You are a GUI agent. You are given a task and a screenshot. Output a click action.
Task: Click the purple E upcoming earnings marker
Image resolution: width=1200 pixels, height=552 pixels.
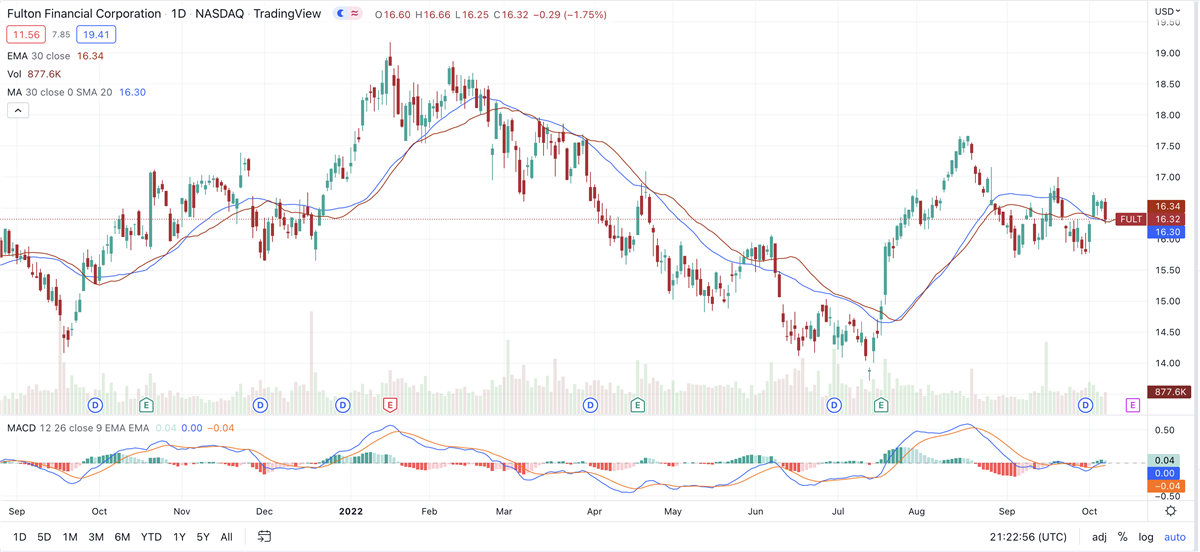pos(1133,405)
